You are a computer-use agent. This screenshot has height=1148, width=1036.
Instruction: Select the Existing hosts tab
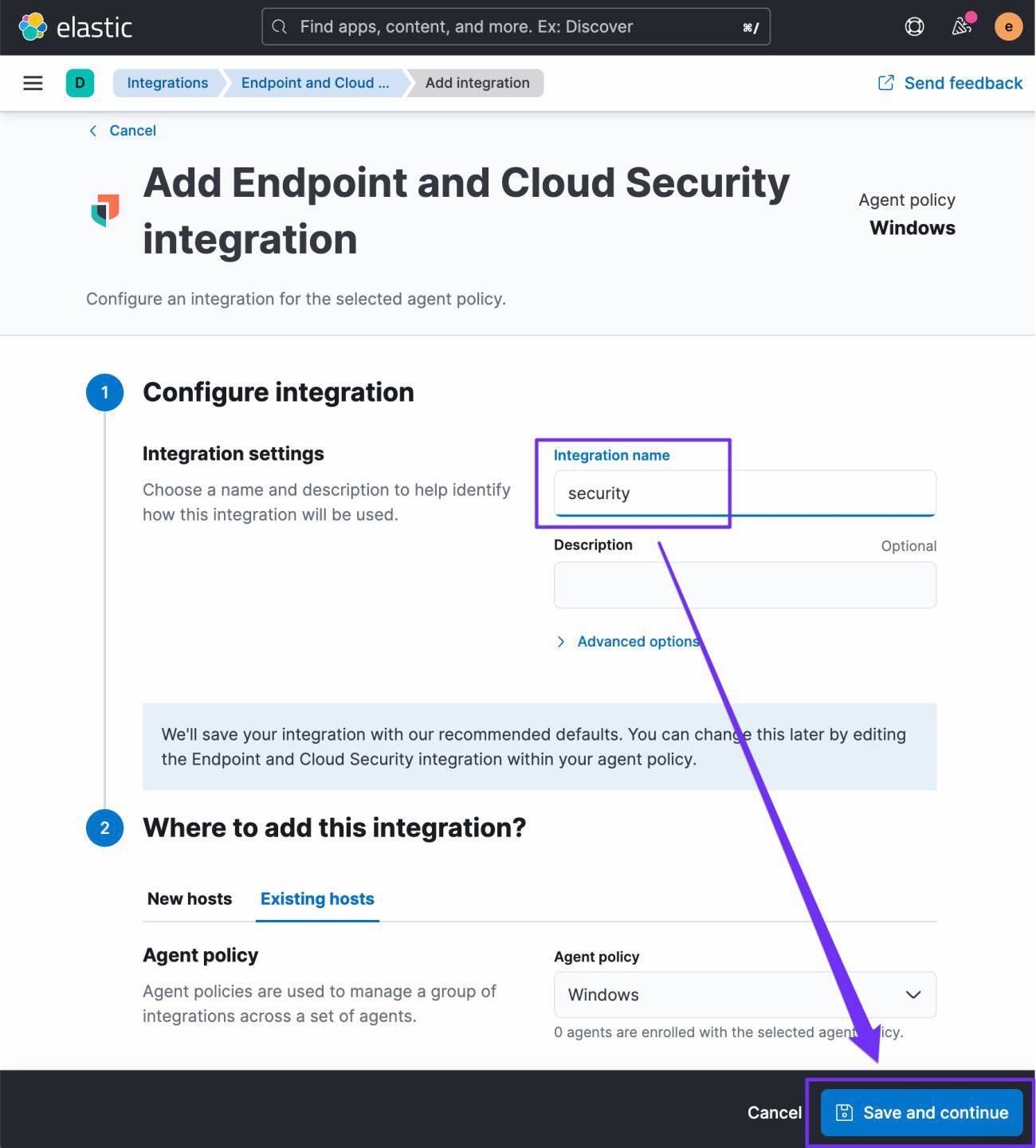pos(317,899)
